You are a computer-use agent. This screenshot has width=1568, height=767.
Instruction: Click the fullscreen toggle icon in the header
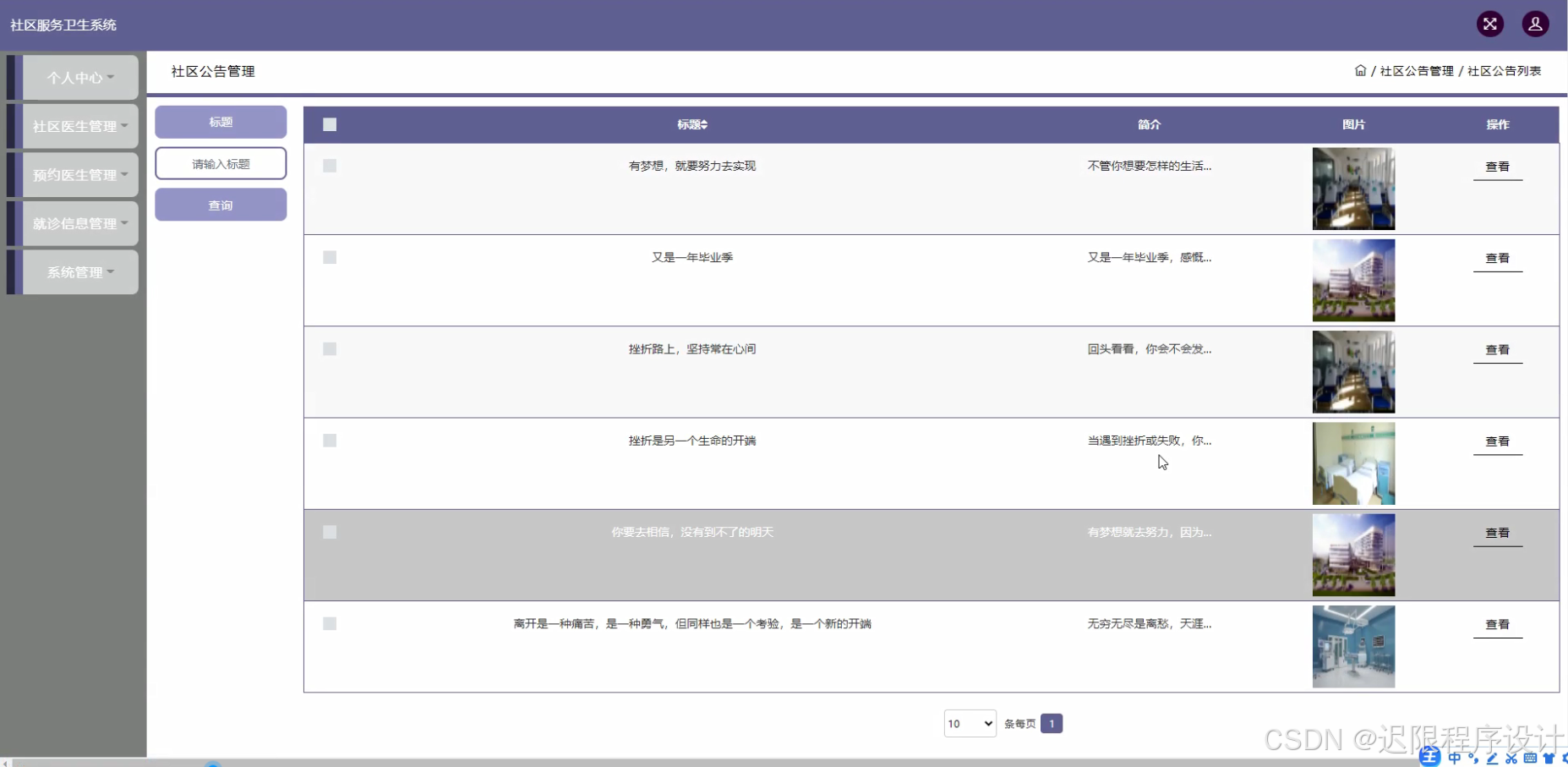click(x=1490, y=24)
